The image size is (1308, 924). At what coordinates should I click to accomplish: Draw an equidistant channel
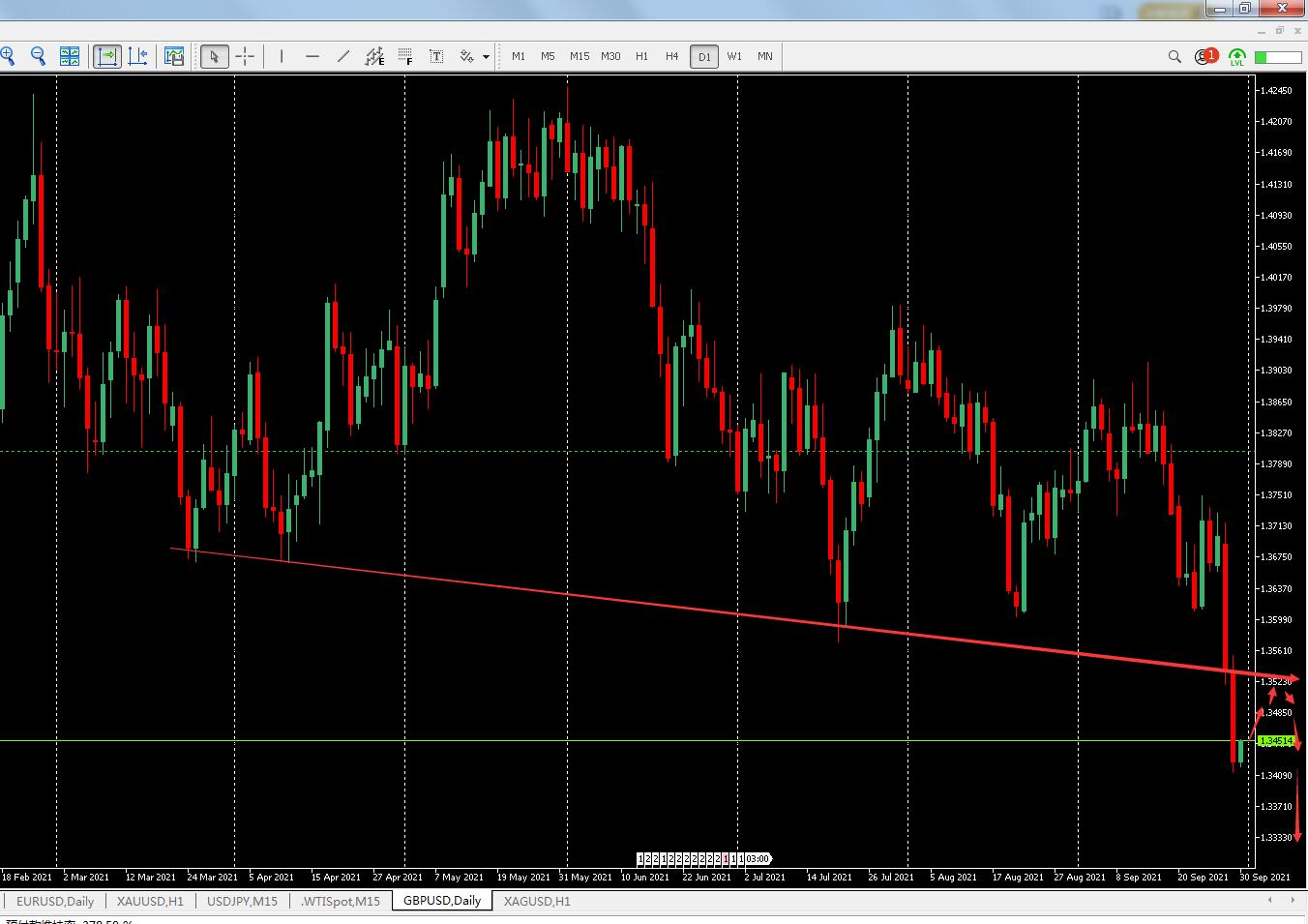(374, 56)
